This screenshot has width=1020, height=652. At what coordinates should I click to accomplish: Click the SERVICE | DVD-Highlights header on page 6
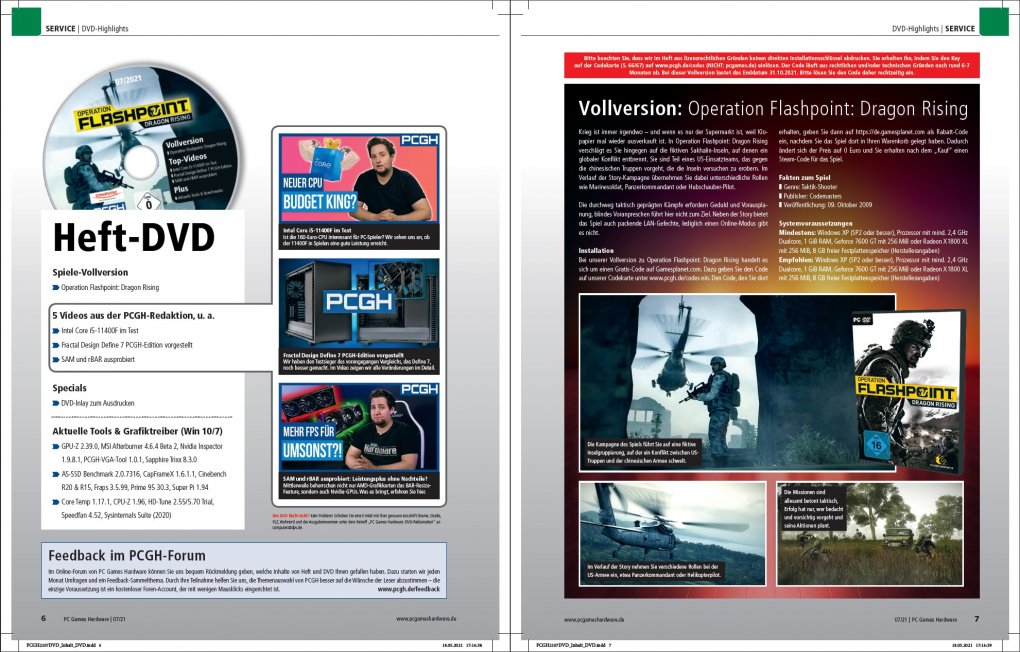click(x=87, y=29)
